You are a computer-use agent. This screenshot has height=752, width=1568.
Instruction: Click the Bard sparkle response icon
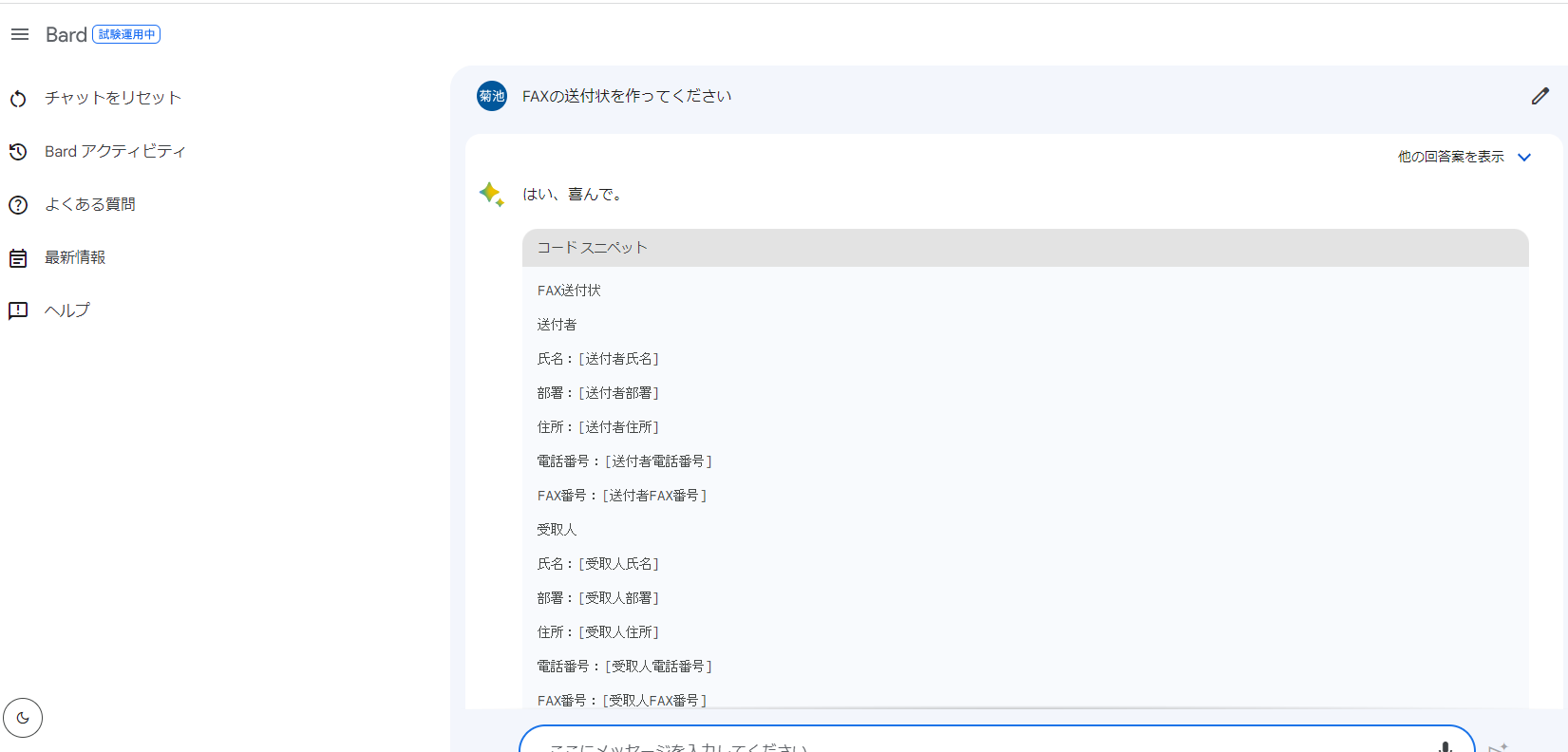tap(491, 195)
